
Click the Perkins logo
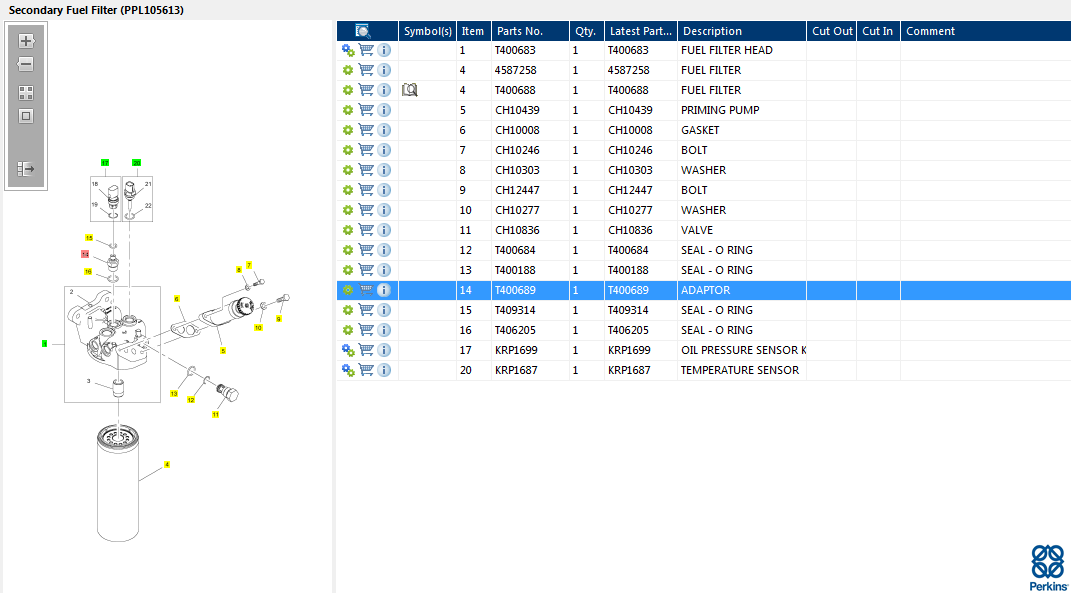point(1047,567)
